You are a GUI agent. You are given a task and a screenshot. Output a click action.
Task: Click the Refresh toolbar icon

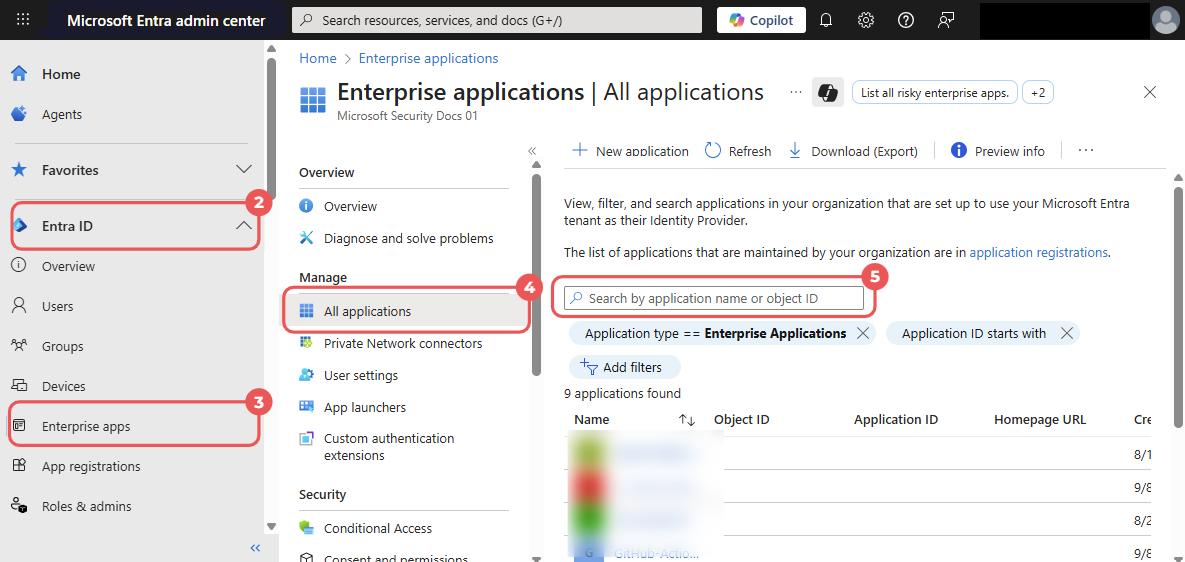click(x=713, y=150)
